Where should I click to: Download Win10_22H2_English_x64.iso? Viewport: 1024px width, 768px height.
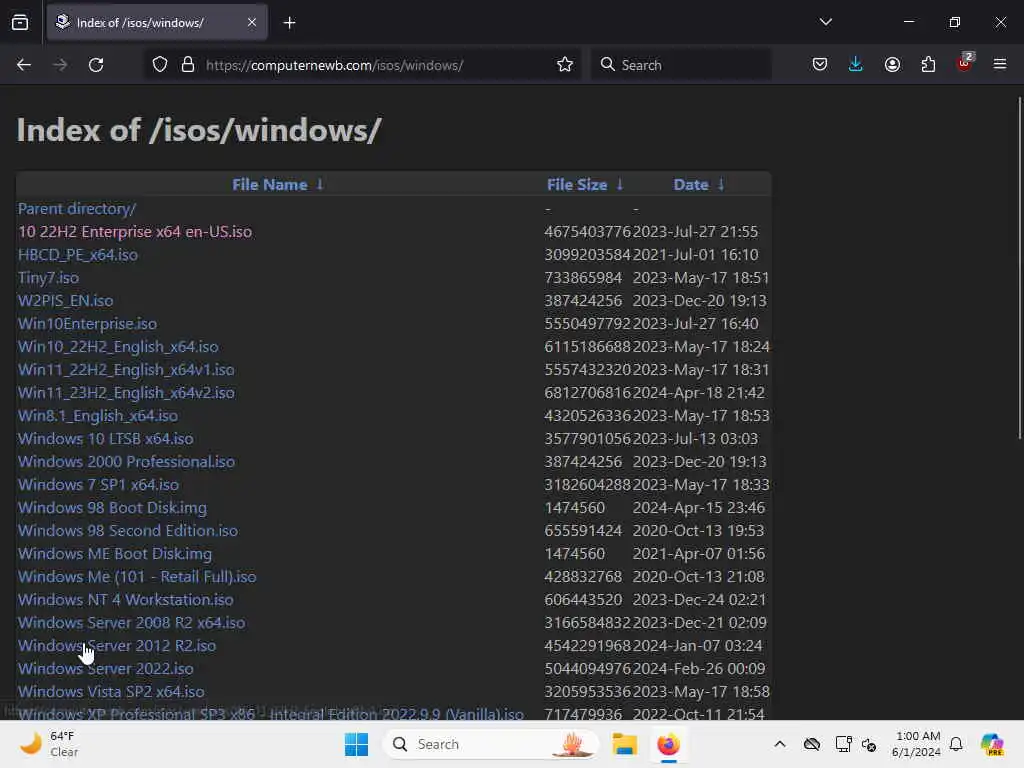pos(118,347)
